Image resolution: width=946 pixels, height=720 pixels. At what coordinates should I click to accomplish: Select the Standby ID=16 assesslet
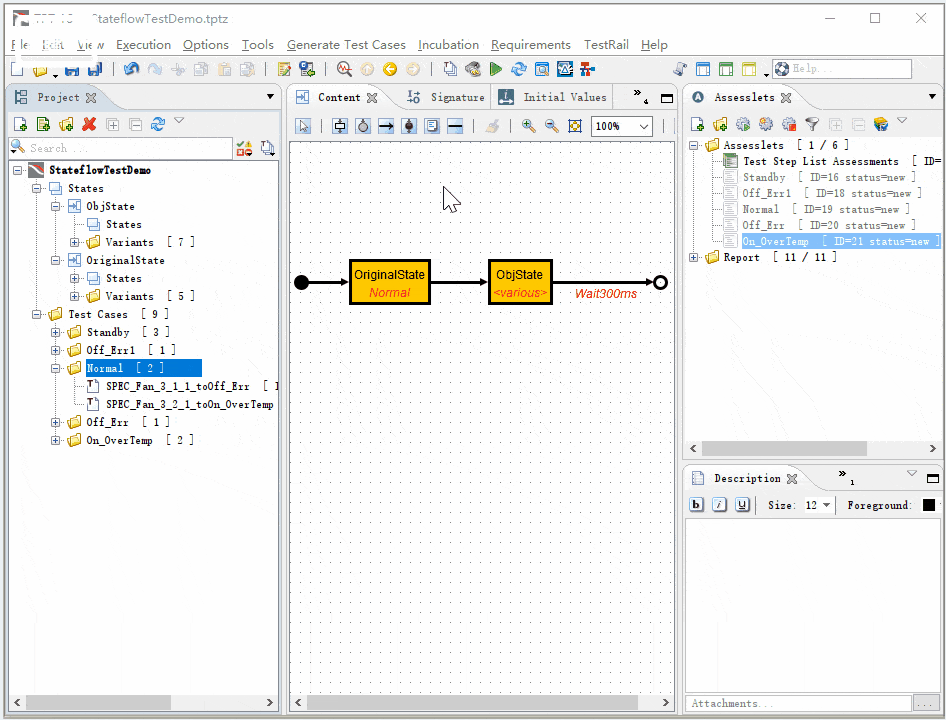click(x=829, y=177)
